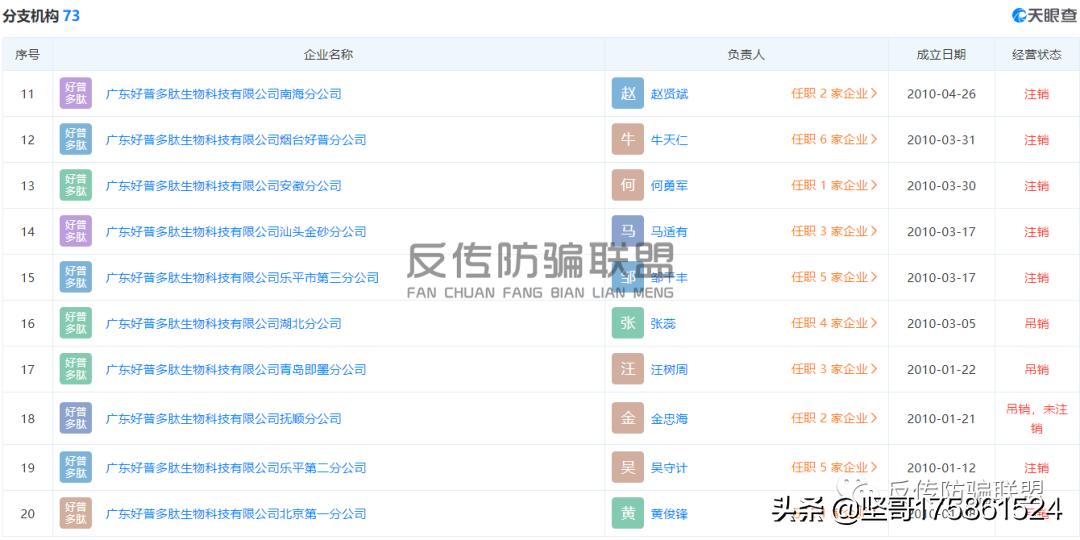This screenshot has width=1080, height=540.
Task: Click the 马 avatar beside 马适有
Action: tap(627, 231)
